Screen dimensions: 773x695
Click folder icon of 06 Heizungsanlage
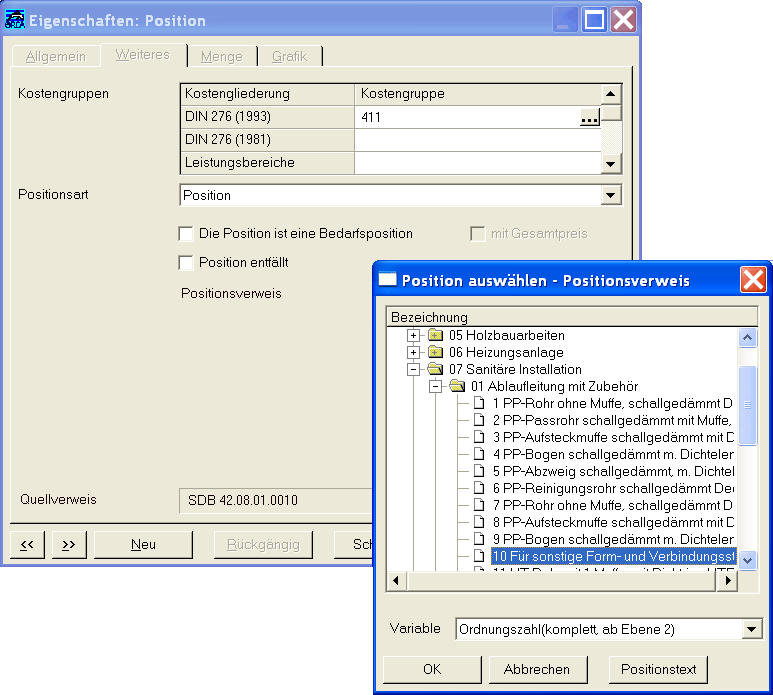click(435, 352)
